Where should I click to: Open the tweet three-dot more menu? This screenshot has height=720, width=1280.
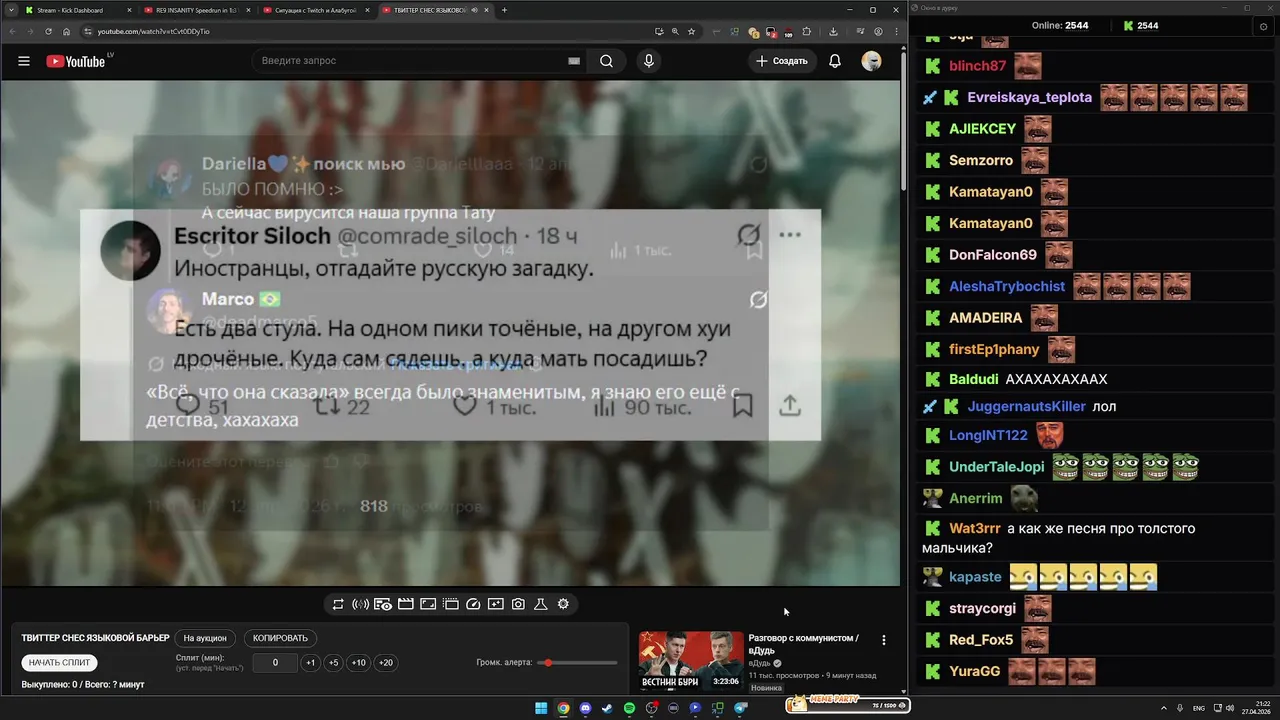790,235
